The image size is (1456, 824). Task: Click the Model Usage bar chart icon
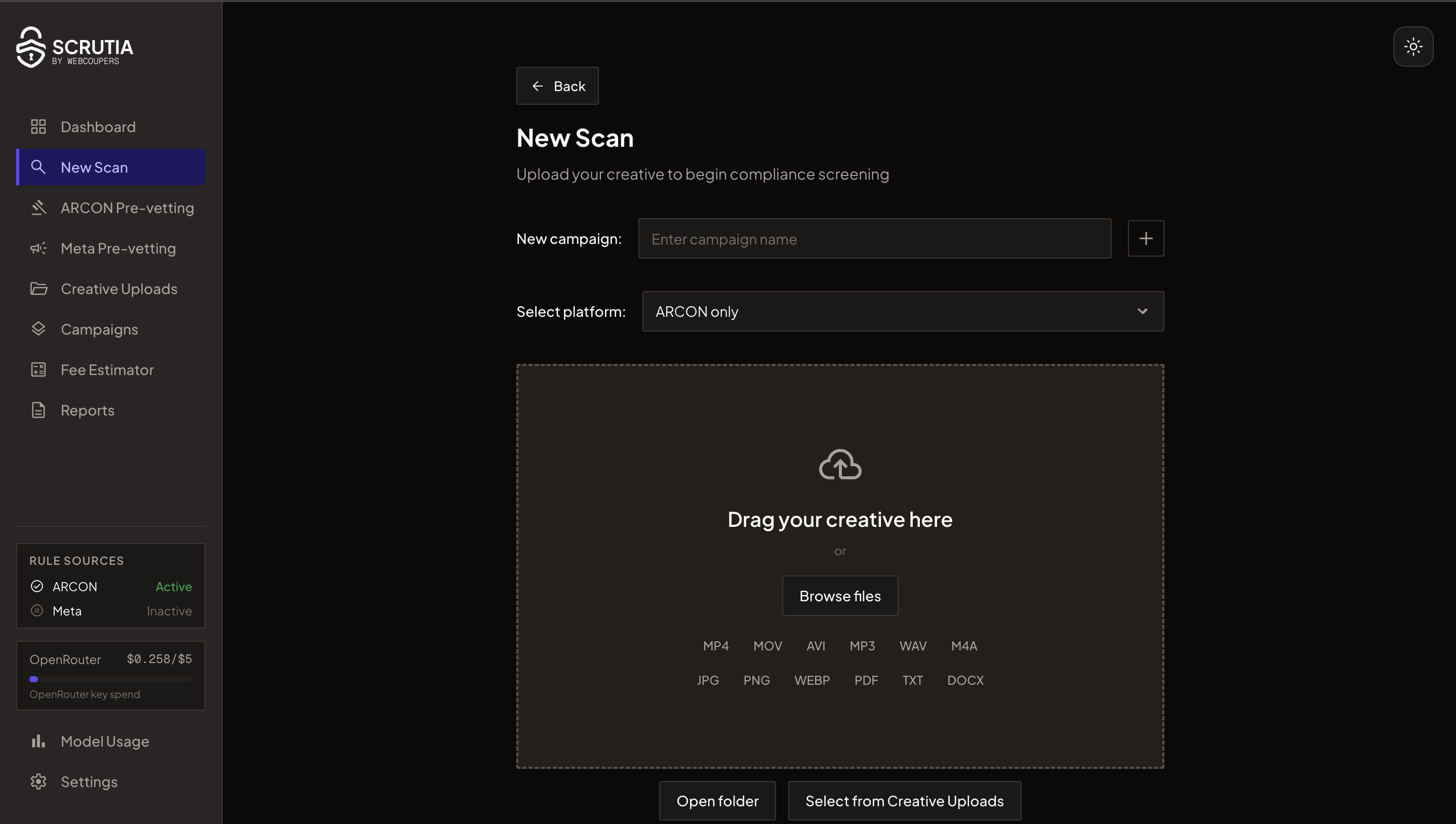38,741
